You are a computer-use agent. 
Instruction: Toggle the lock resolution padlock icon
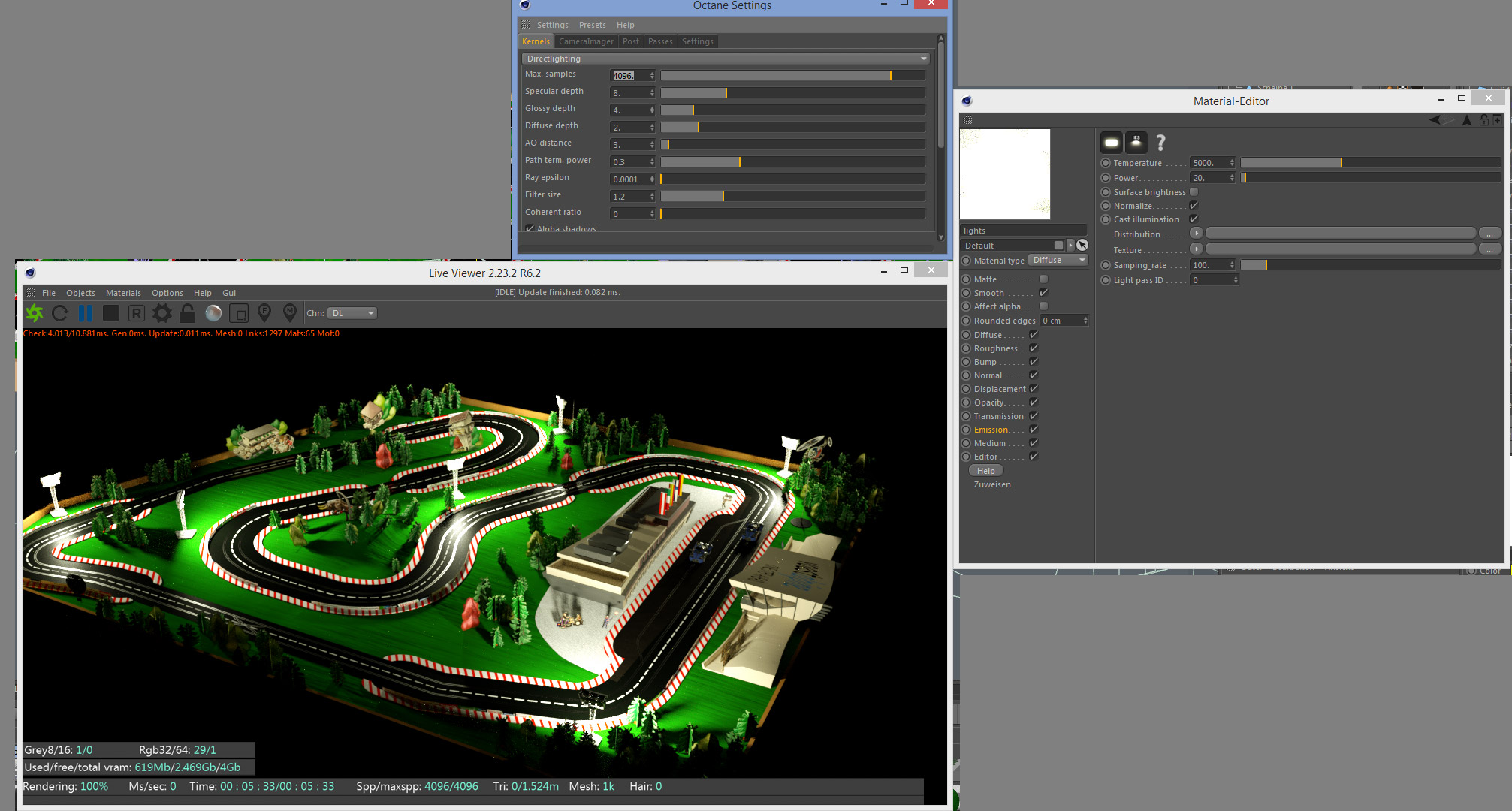[x=187, y=313]
